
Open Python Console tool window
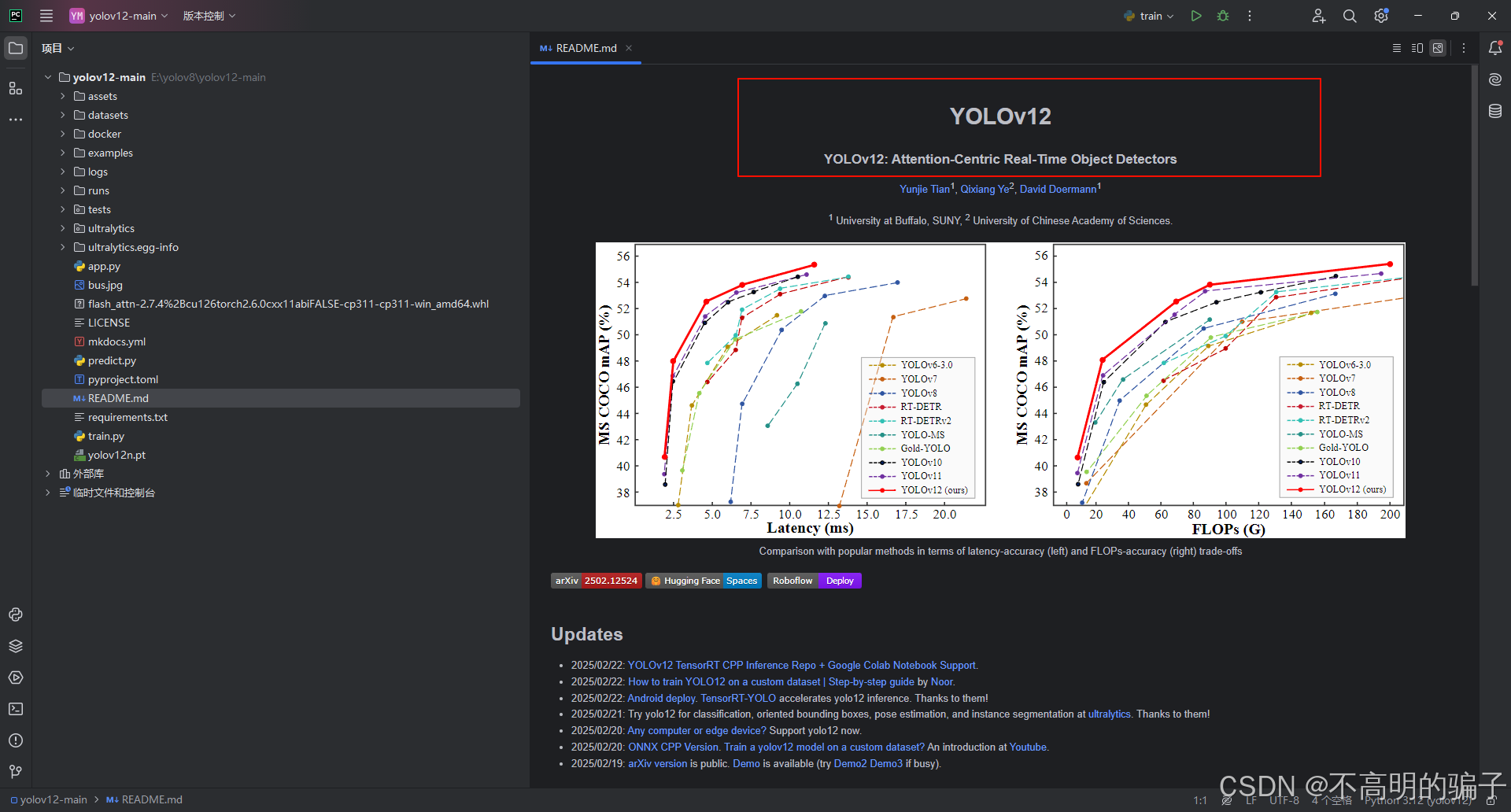16,615
